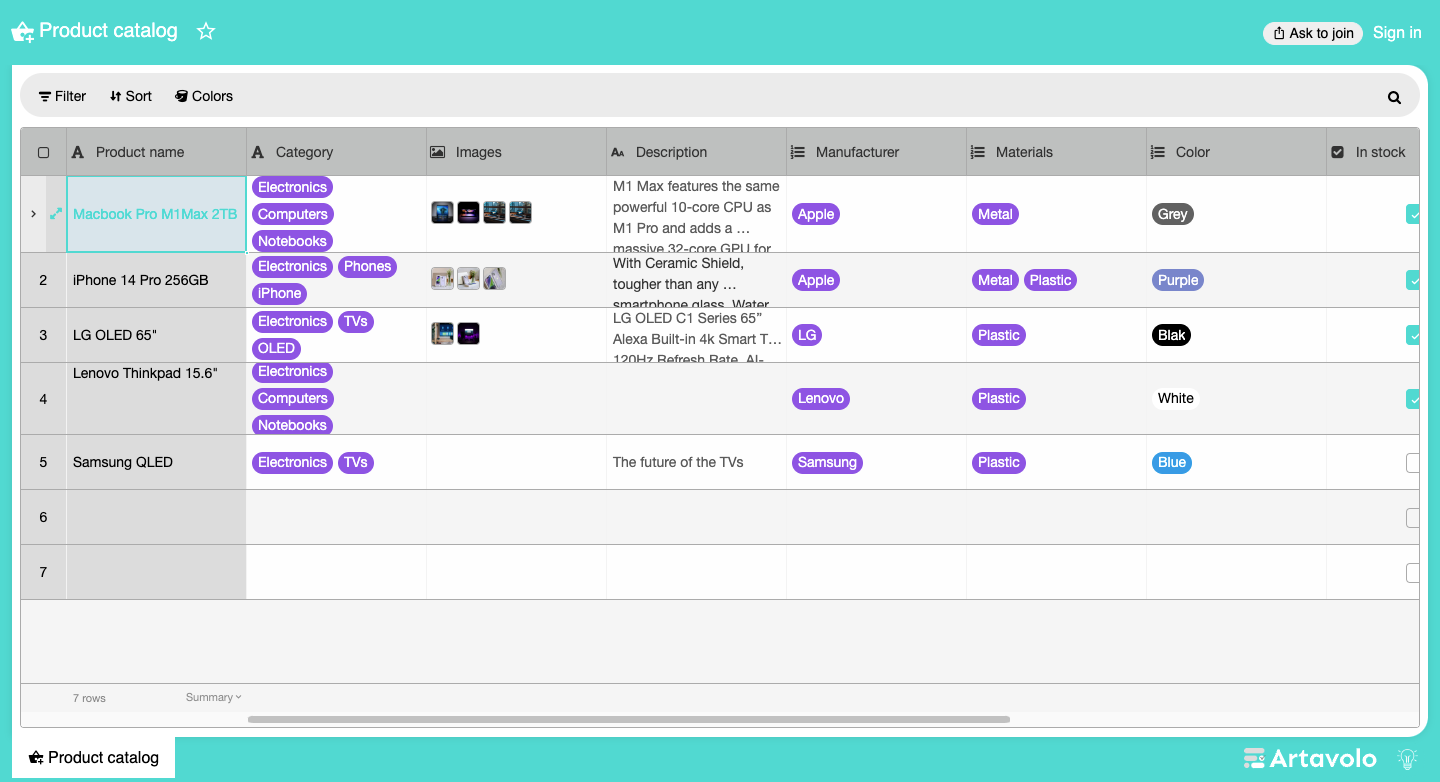Open first image thumbnail of LG OLED
This screenshot has height=782, width=1440.
tap(442, 334)
